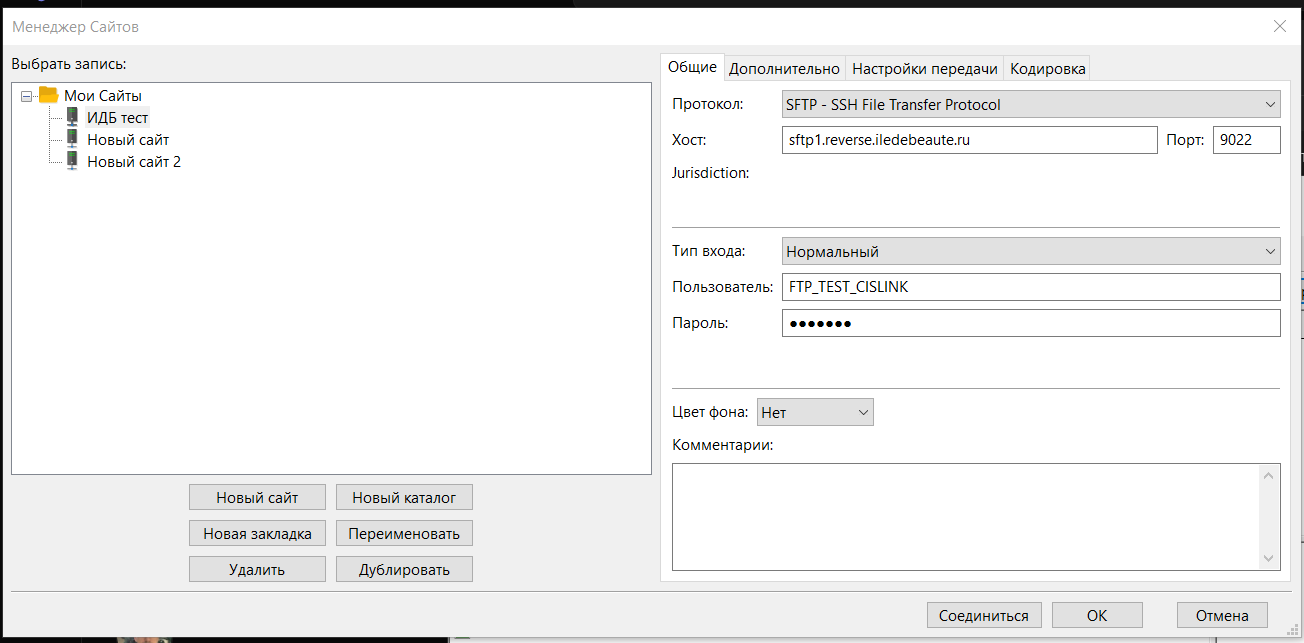
Task: Click the Удалить button
Action: (257, 569)
